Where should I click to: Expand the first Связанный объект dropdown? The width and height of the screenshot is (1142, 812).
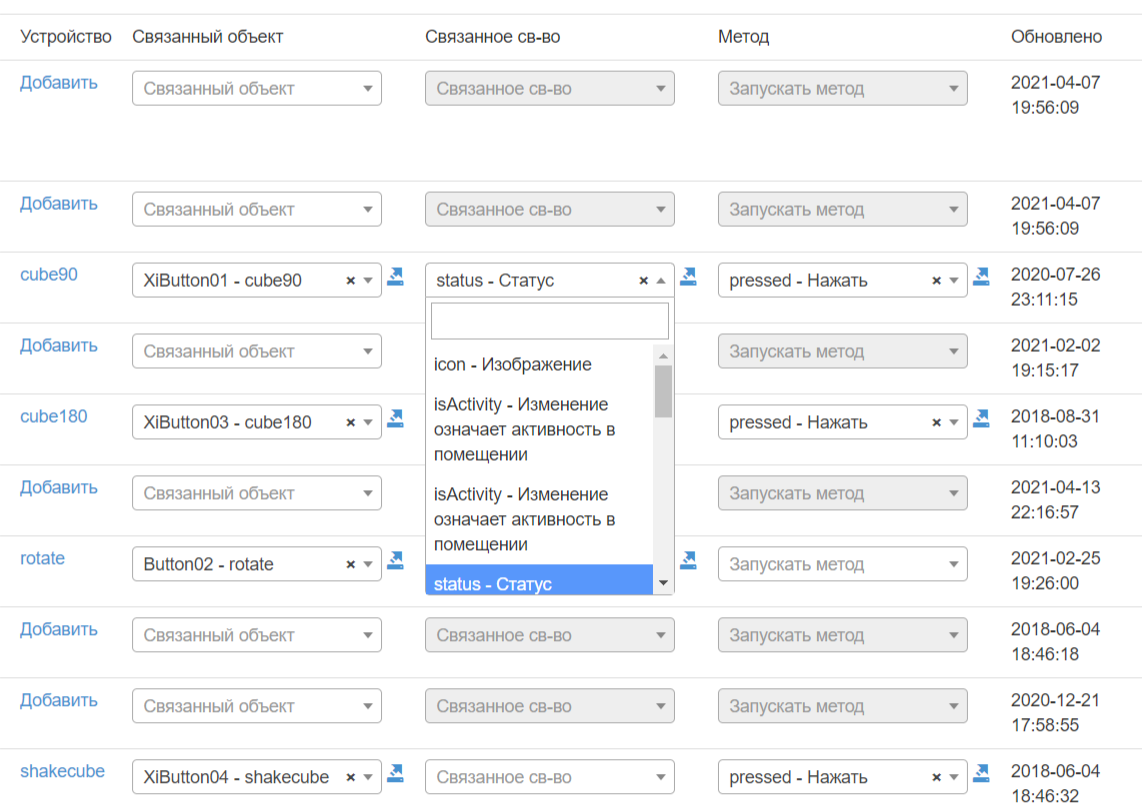[256, 88]
